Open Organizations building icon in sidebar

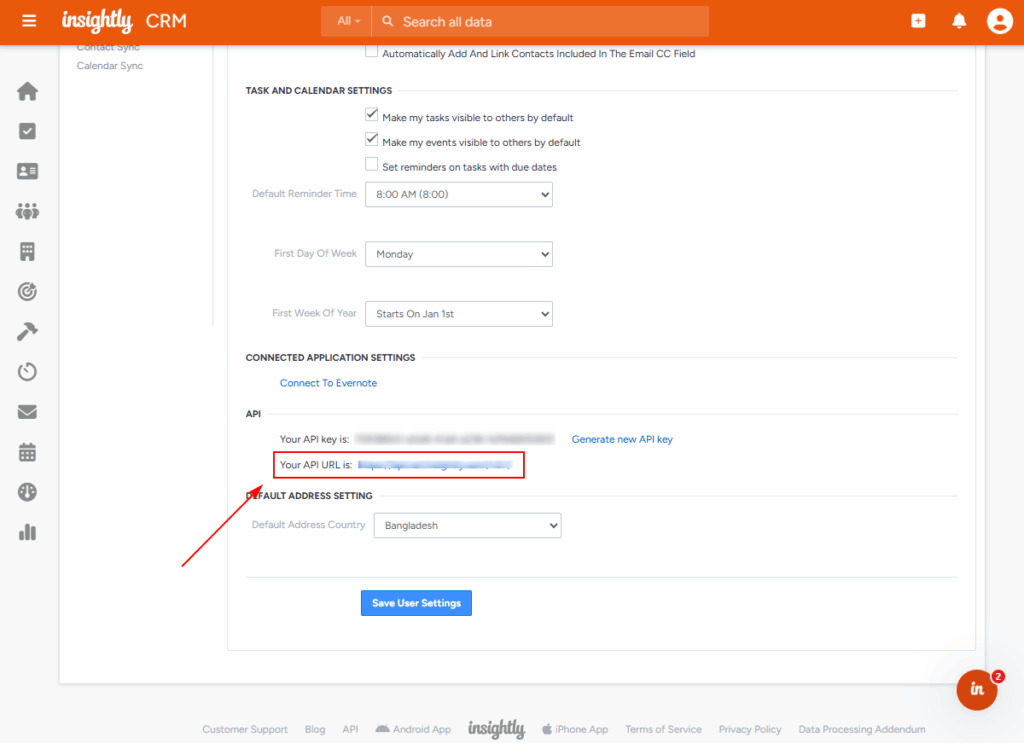[x=27, y=251]
